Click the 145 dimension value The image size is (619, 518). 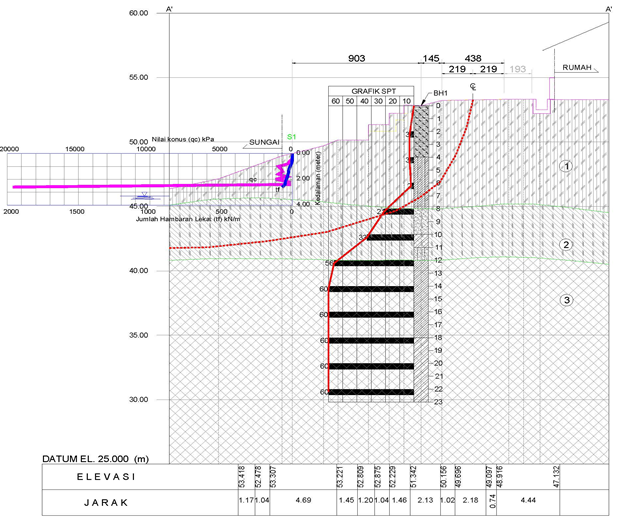431,60
